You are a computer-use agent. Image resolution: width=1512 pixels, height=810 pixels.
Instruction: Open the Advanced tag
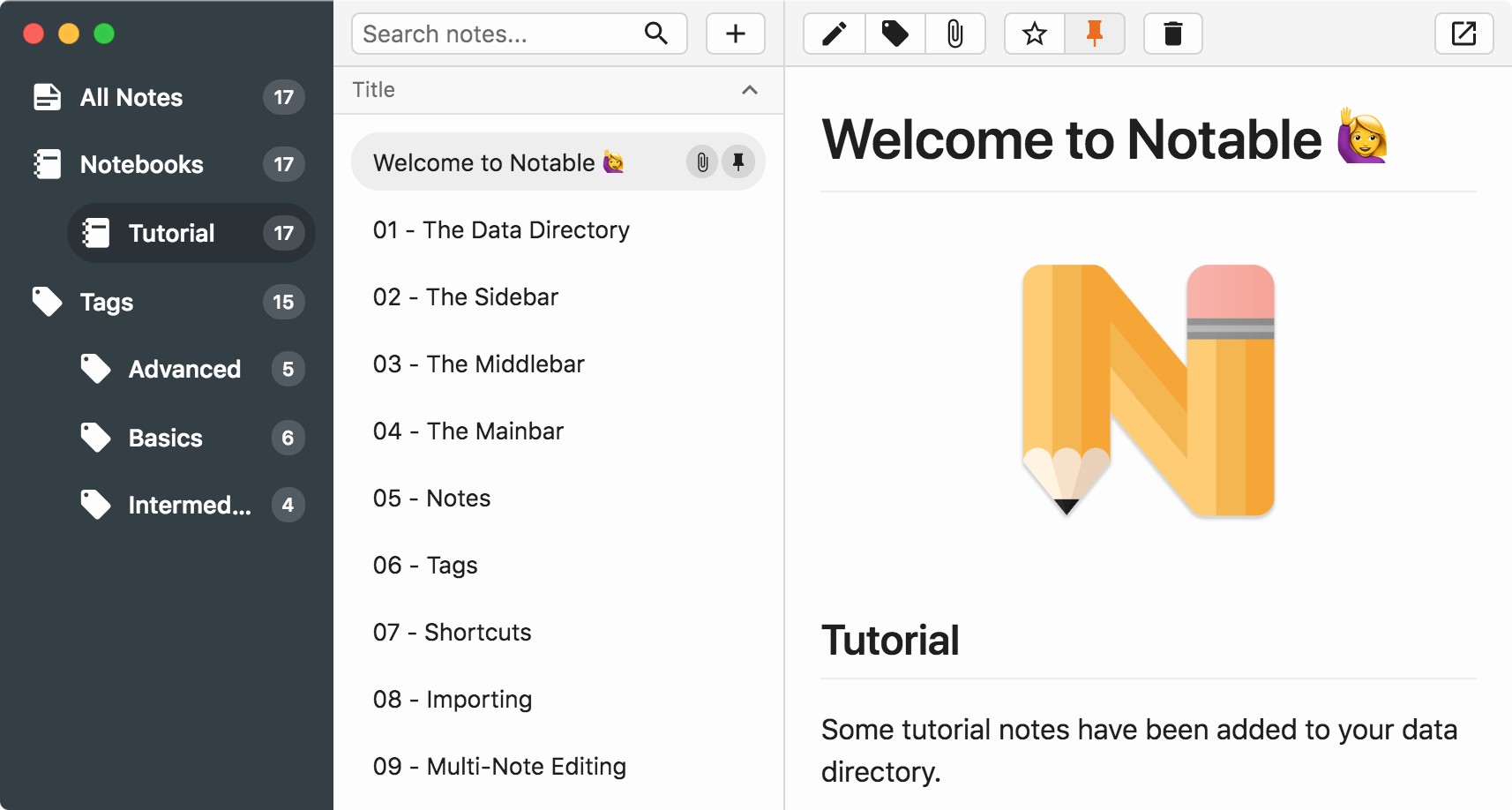click(184, 369)
